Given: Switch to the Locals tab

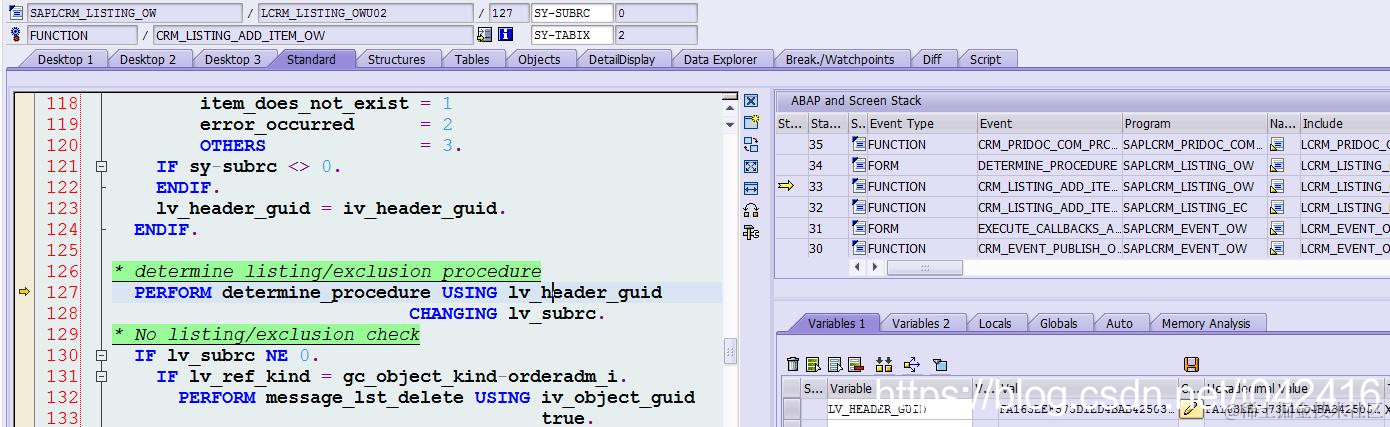Looking at the screenshot, I should (995, 323).
